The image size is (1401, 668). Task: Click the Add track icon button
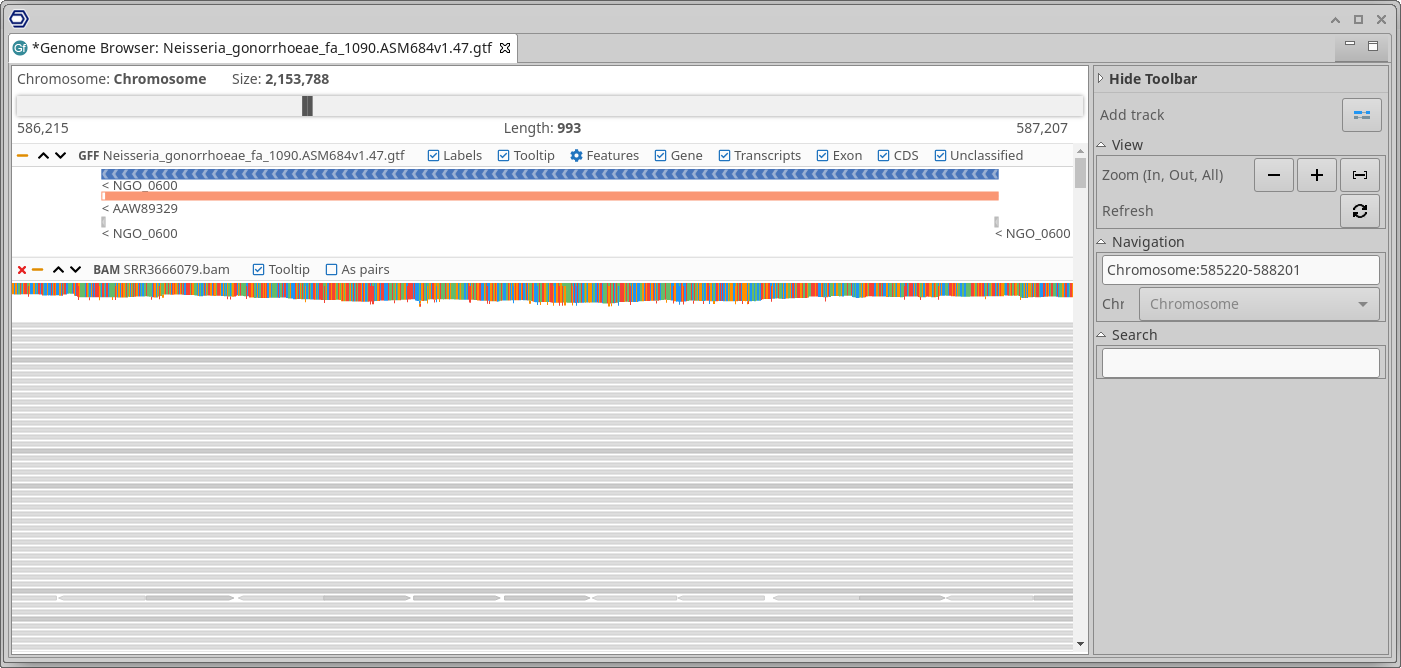1361,115
